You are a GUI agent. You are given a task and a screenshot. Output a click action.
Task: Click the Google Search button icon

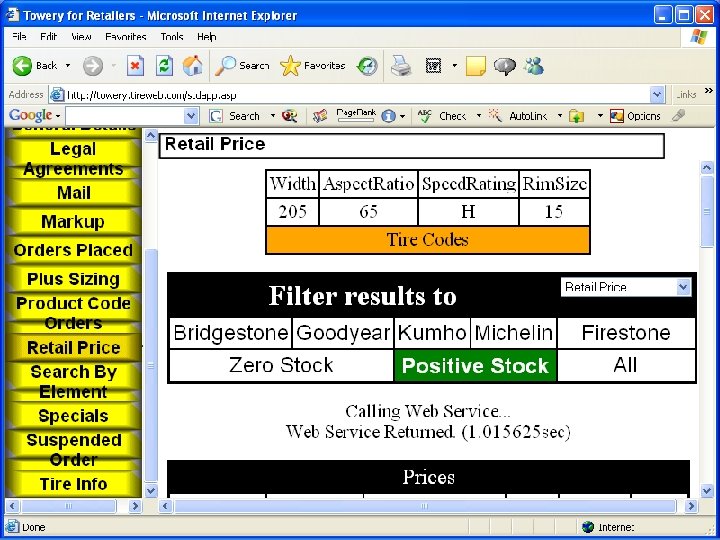tap(216, 116)
